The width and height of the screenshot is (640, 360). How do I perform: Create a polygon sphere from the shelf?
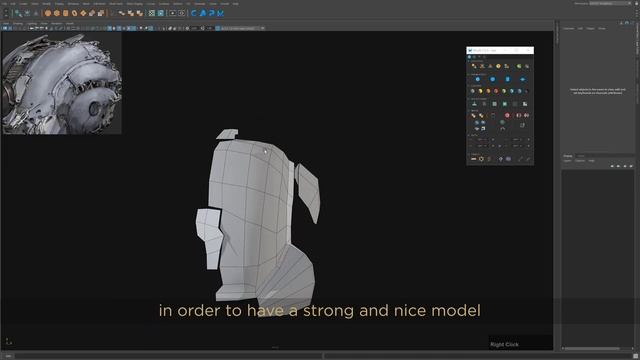click(48, 13)
